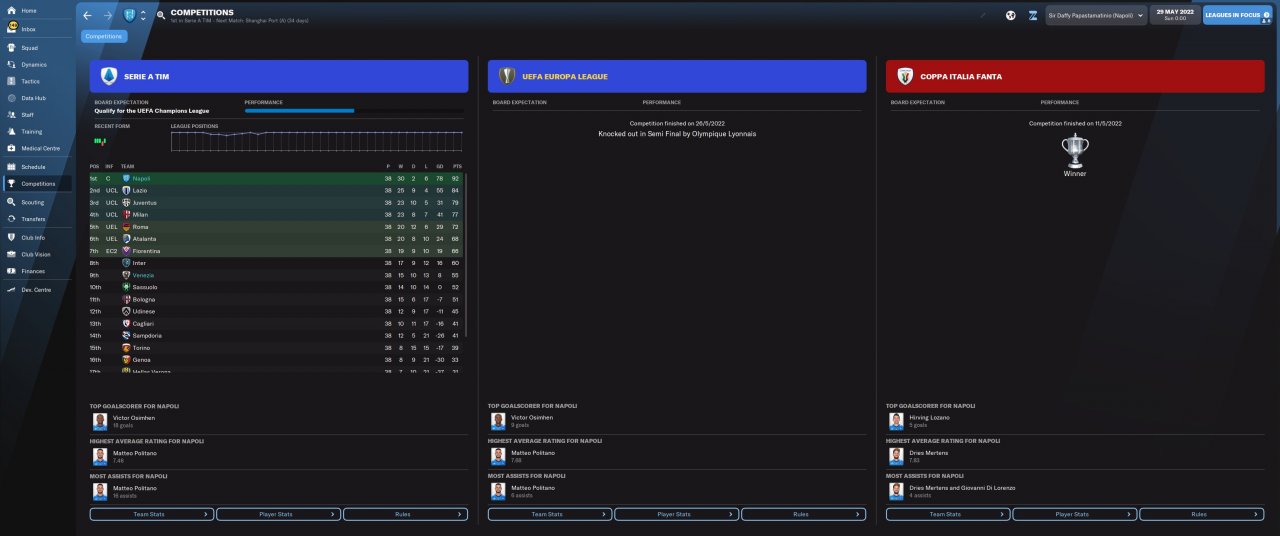The height and width of the screenshot is (536, 1280).
Task: Click the Coppa Italia winner trophy
Action: click(x=1075, y=150)
